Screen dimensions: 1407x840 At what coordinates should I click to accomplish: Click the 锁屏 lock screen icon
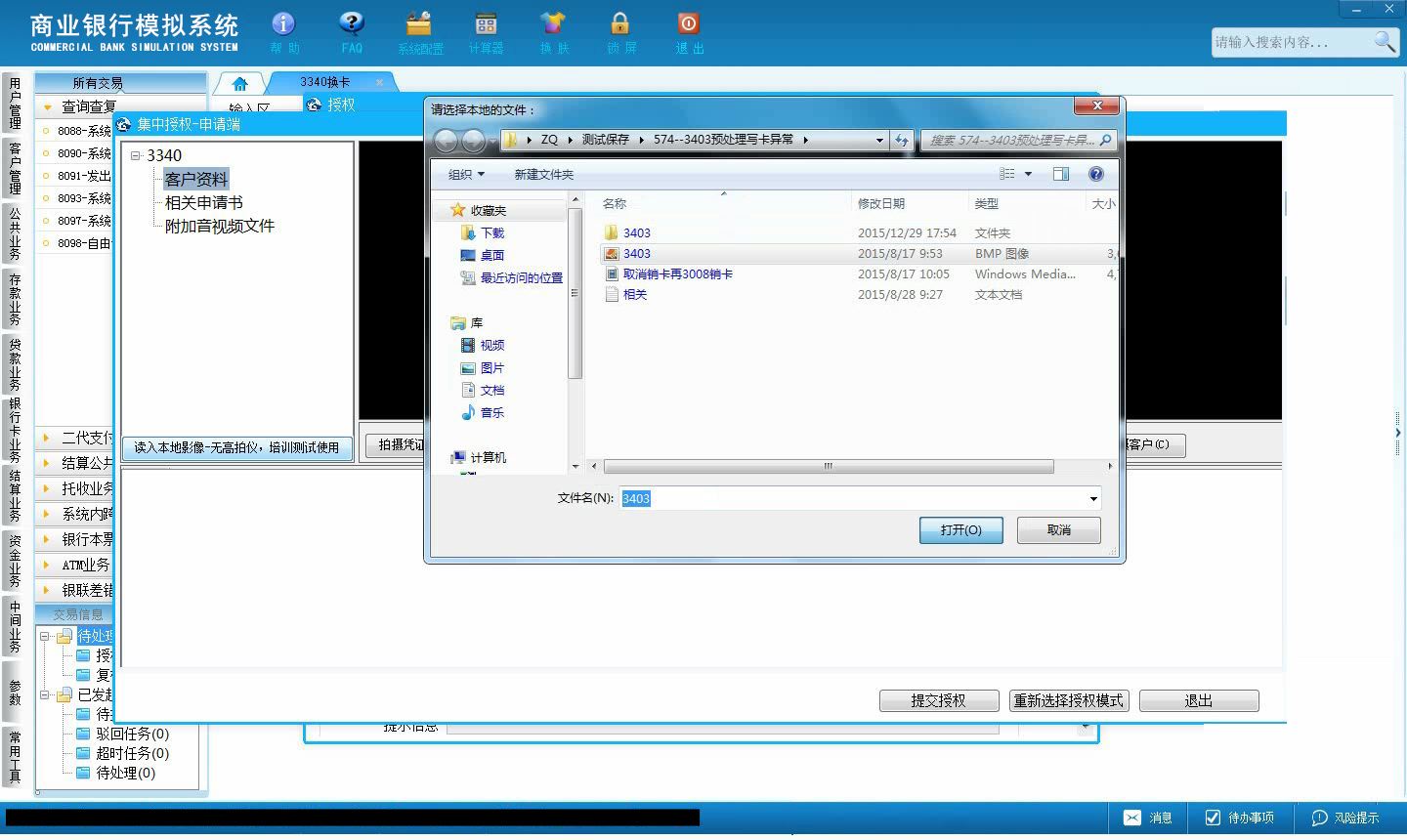620,32
